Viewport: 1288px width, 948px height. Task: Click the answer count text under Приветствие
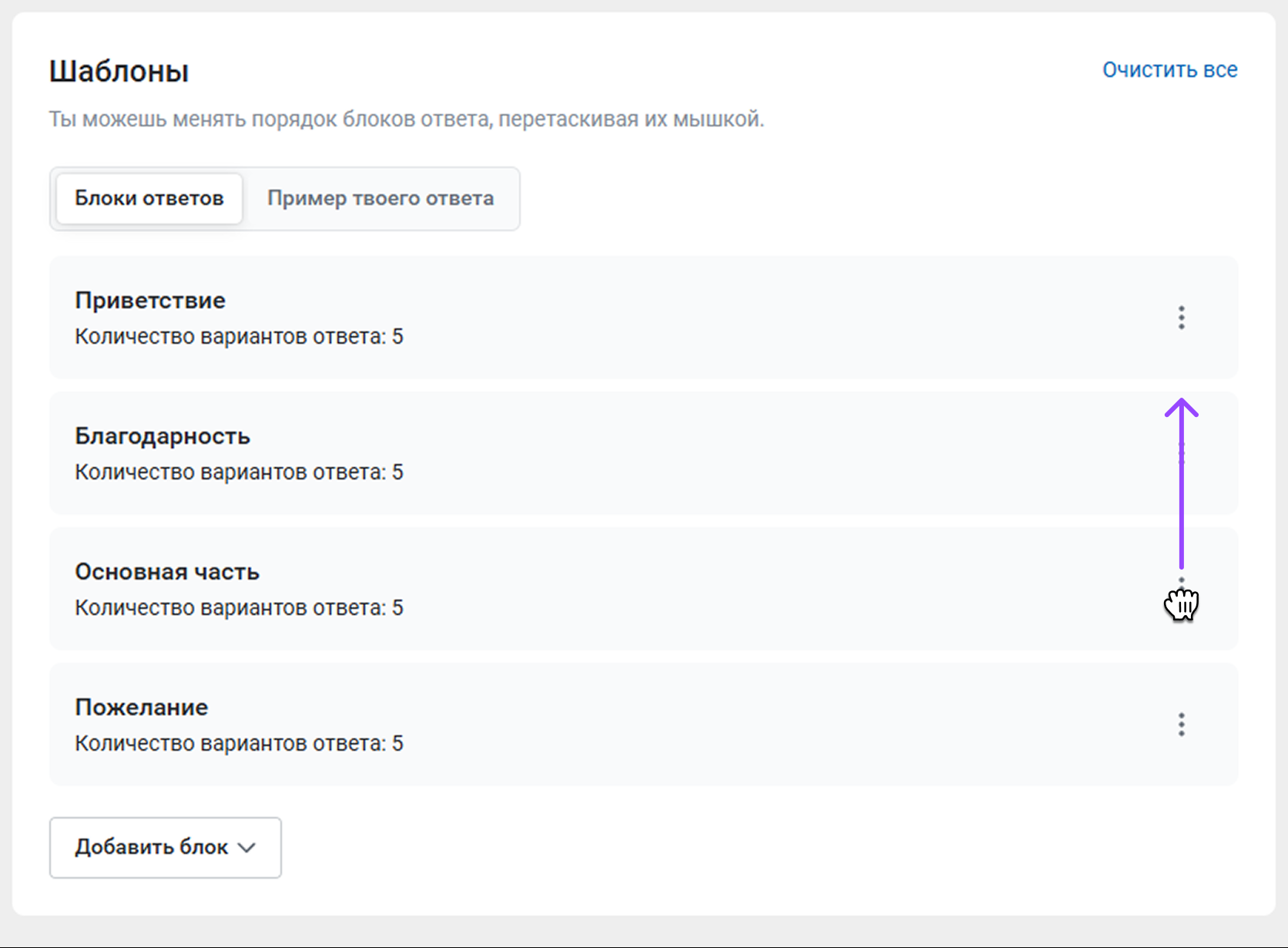[x=239, y=337]
